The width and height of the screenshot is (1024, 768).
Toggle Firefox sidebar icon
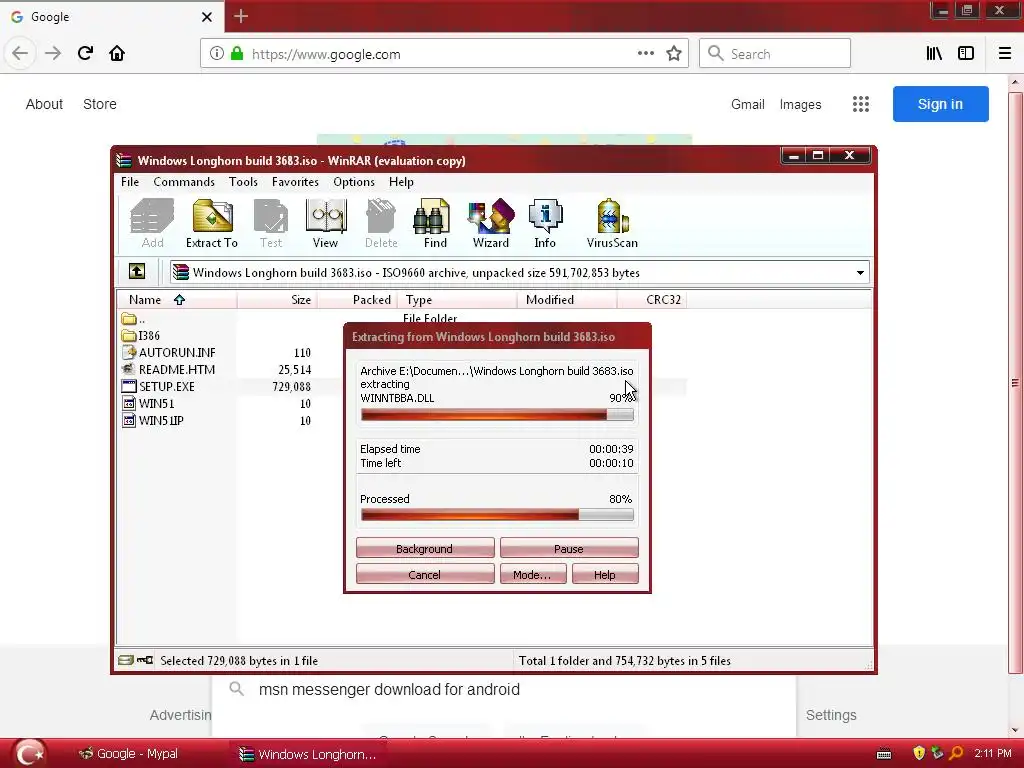click(966, 54)
